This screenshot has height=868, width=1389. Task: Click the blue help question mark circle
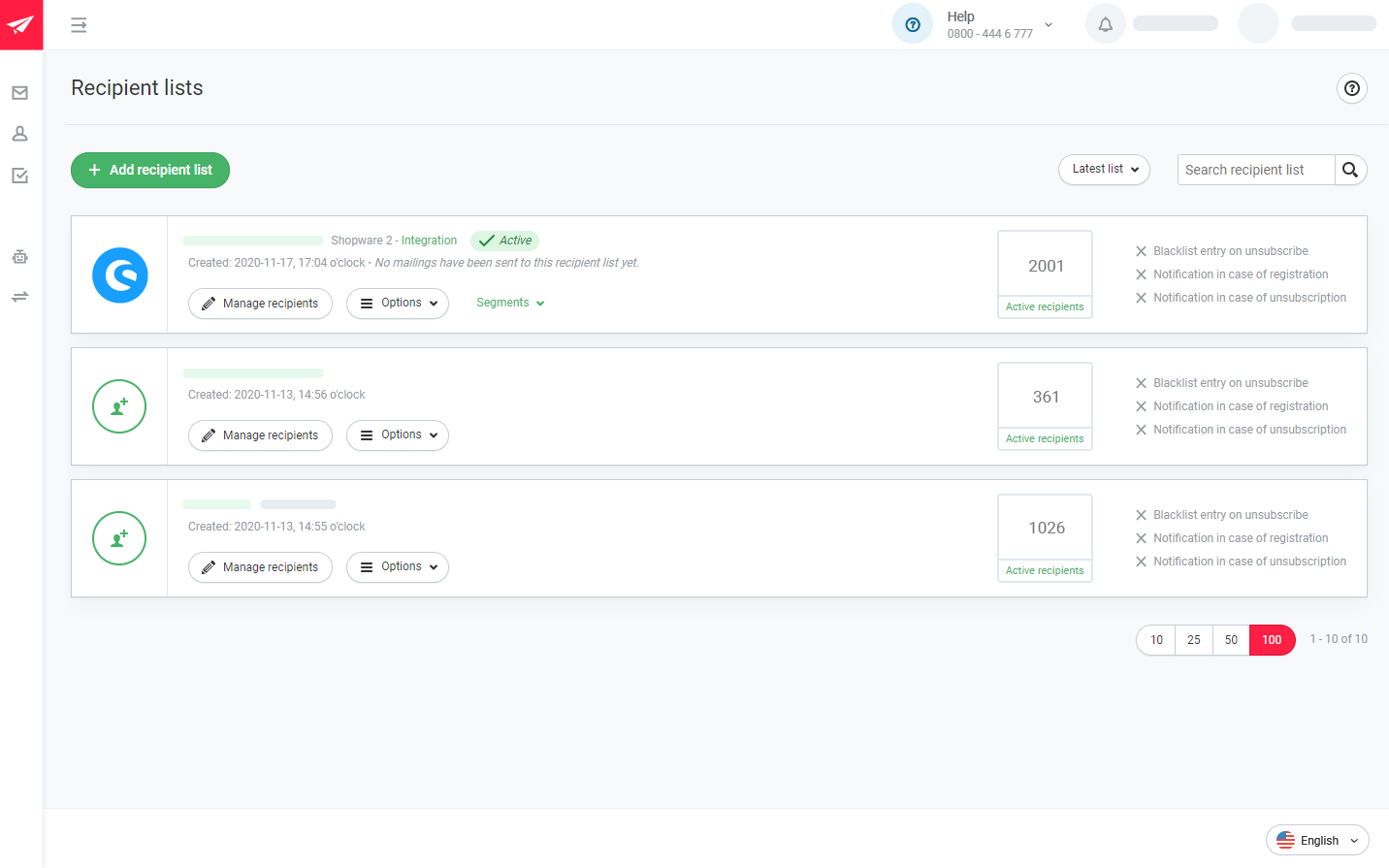[x=912, y=24]
